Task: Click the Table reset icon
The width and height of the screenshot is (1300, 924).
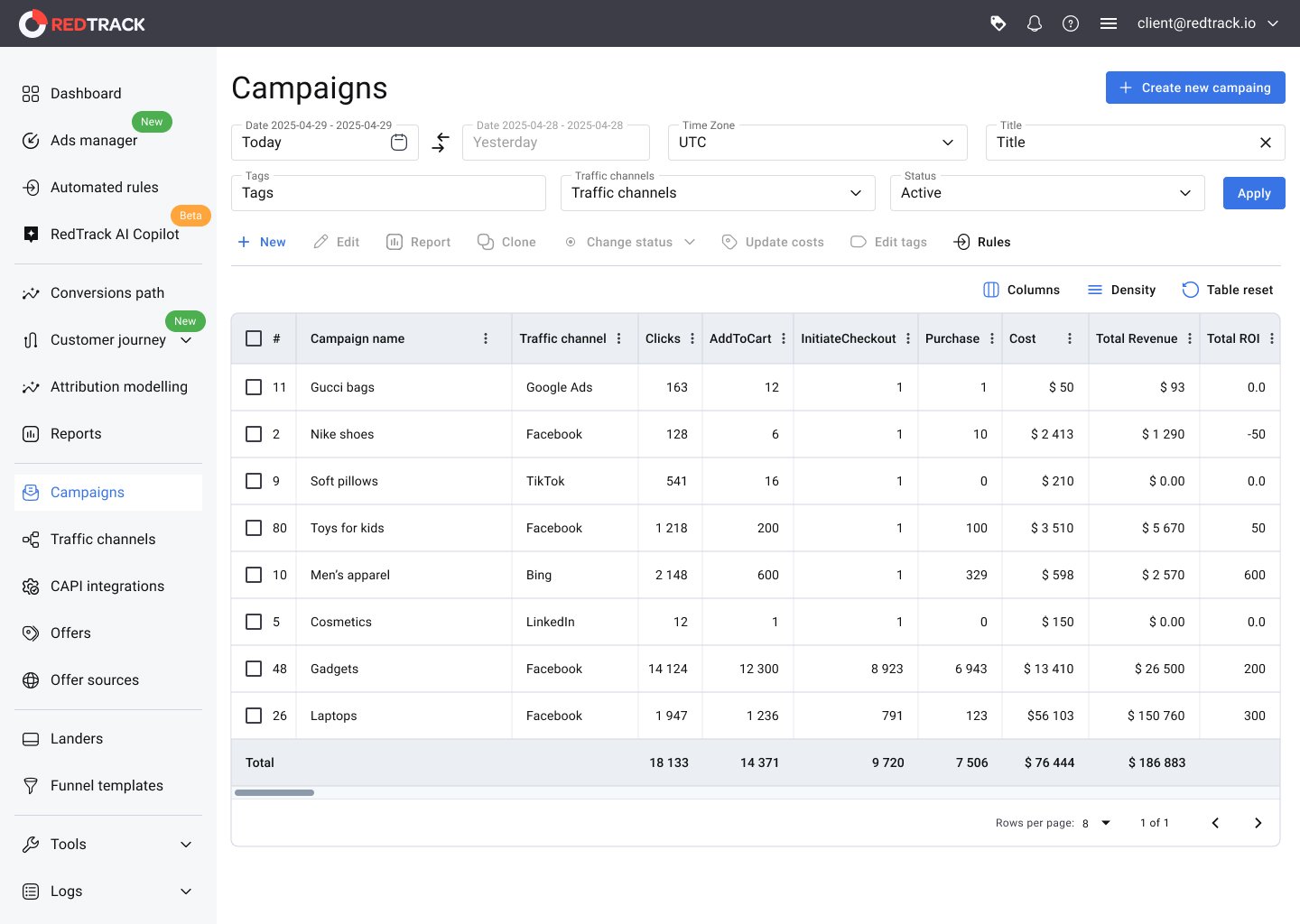Action: tap(1191, 290)
